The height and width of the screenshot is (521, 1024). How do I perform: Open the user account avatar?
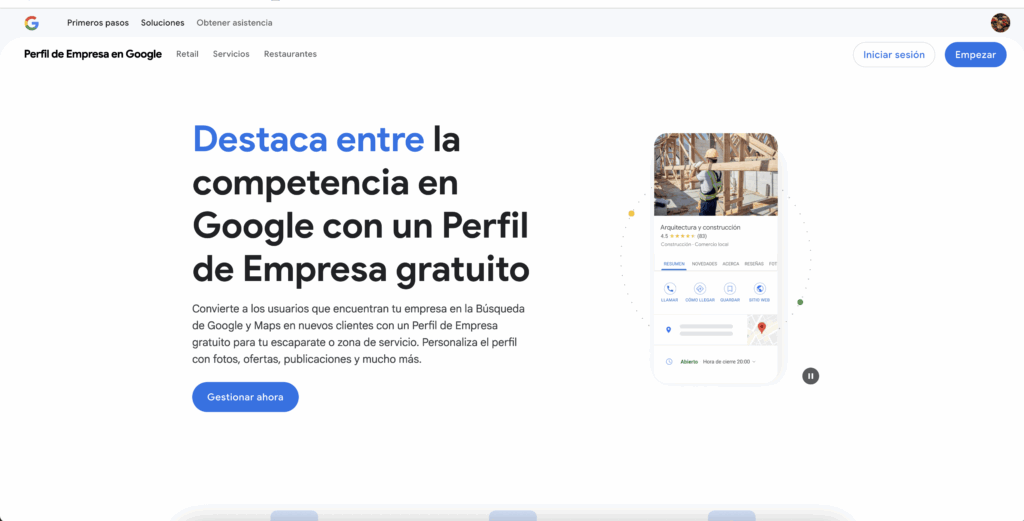1000,23
